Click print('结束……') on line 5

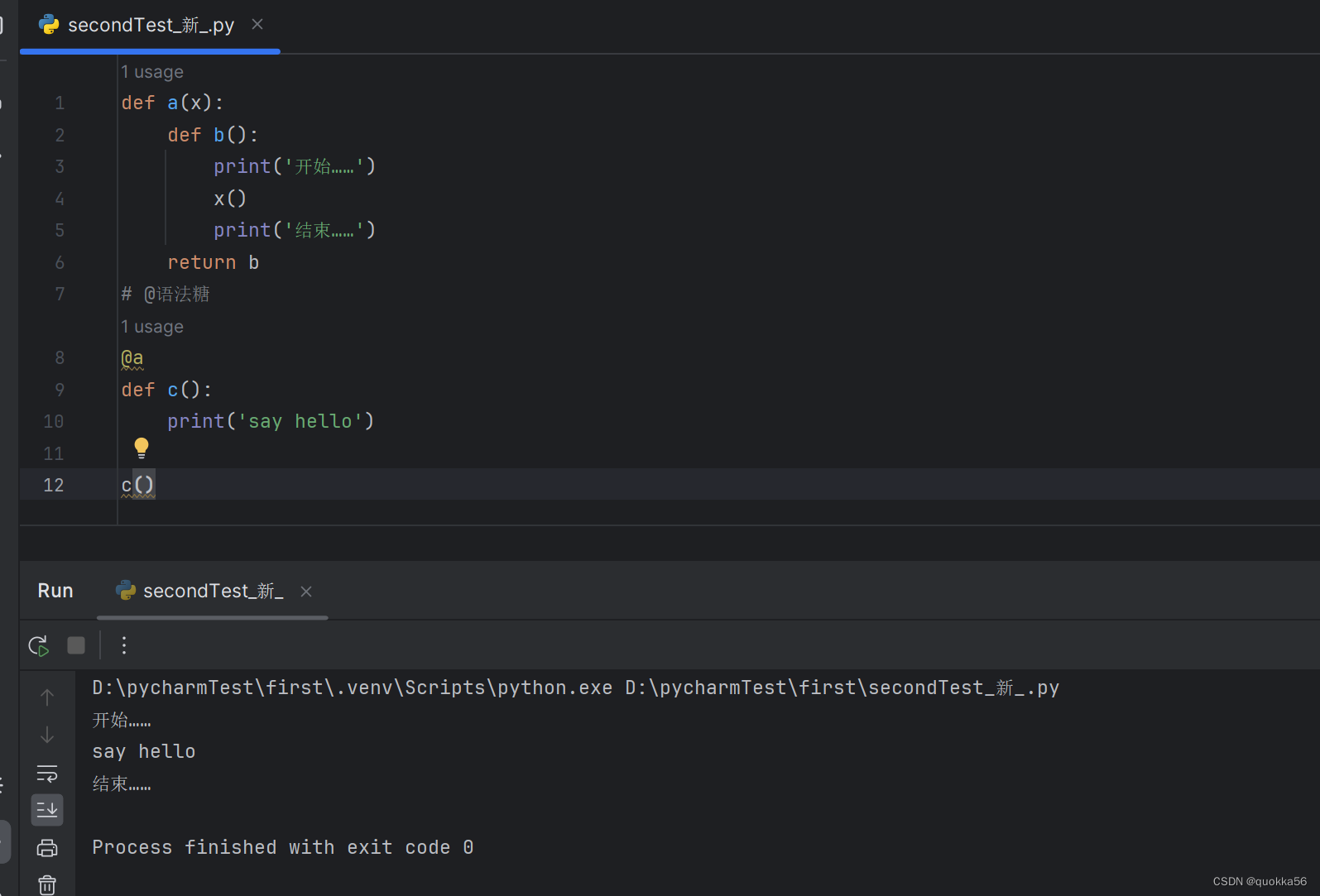click(x=295, y=230)
